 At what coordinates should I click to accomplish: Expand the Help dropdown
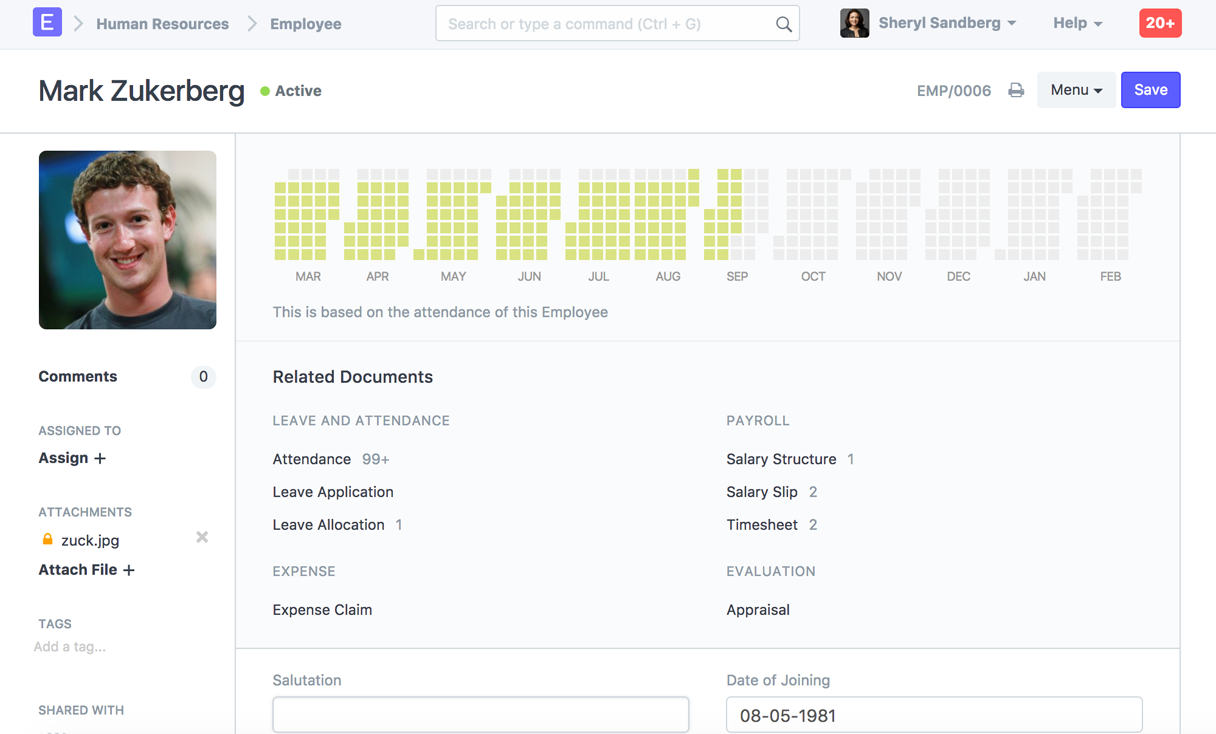point(1077,23)
